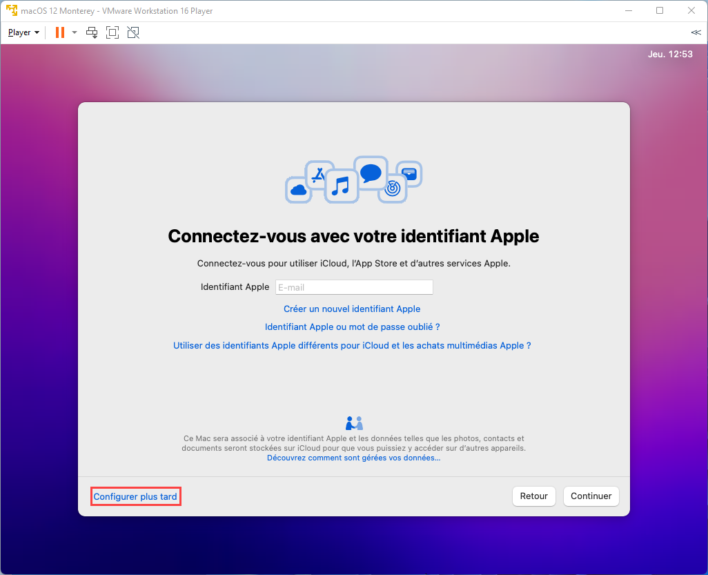
Task: Collapse the VMware toolbar with chevrons
Action: tap(696, 33)
